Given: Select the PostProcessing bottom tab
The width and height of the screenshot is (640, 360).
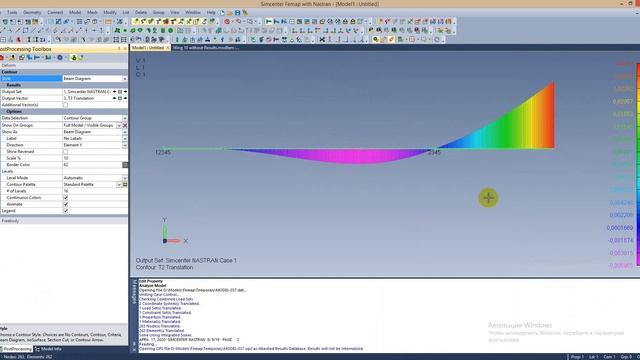Looking at the screenshot, I should point(16,349).
